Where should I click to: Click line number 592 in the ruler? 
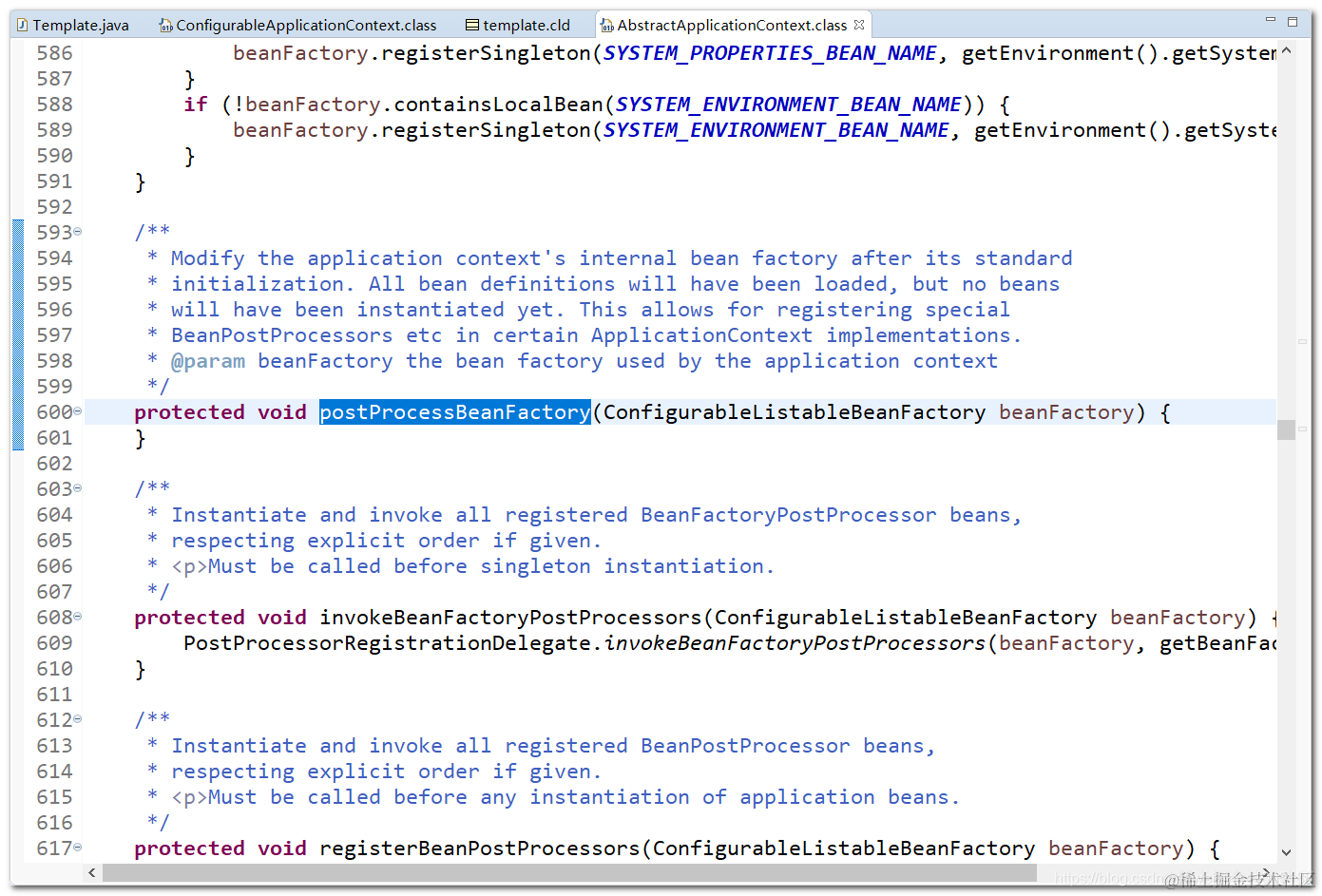tap(54, 207)
